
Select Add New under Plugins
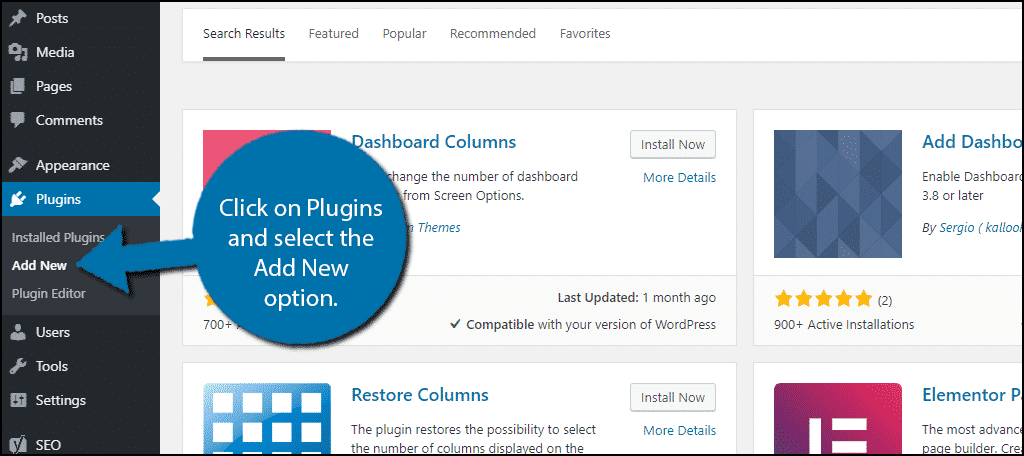(x=39, y=265)
